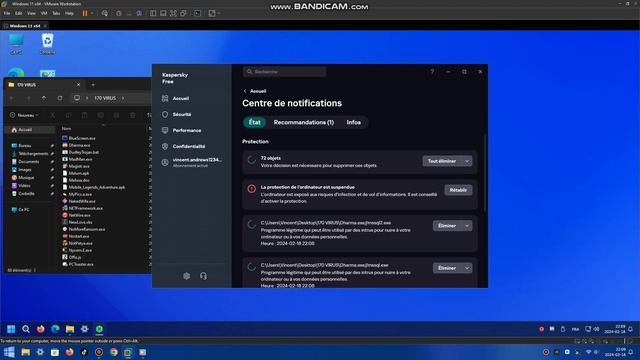
Task: Open the VMware File menu
Action: (x=7, y=13)
